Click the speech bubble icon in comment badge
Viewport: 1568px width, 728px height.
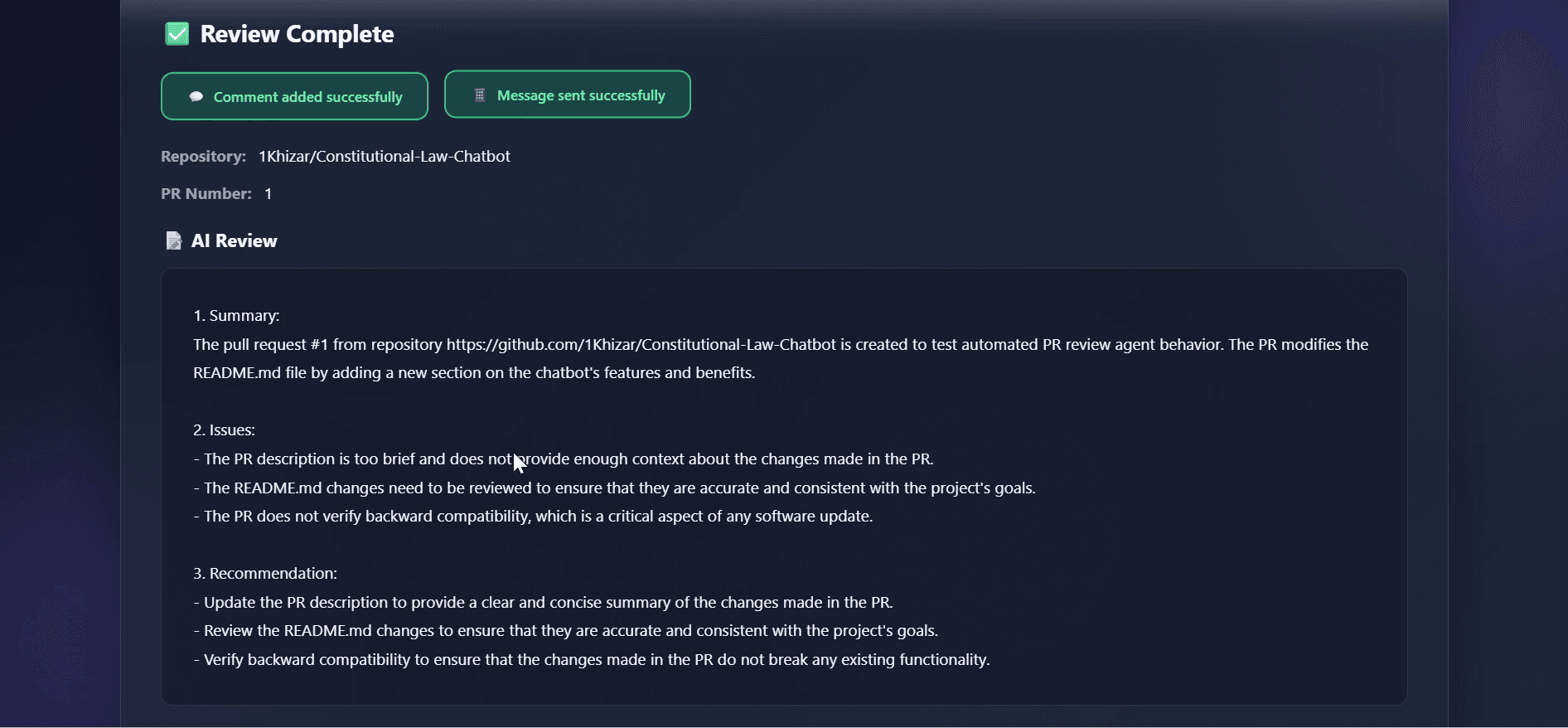click(x=196, y=97)
